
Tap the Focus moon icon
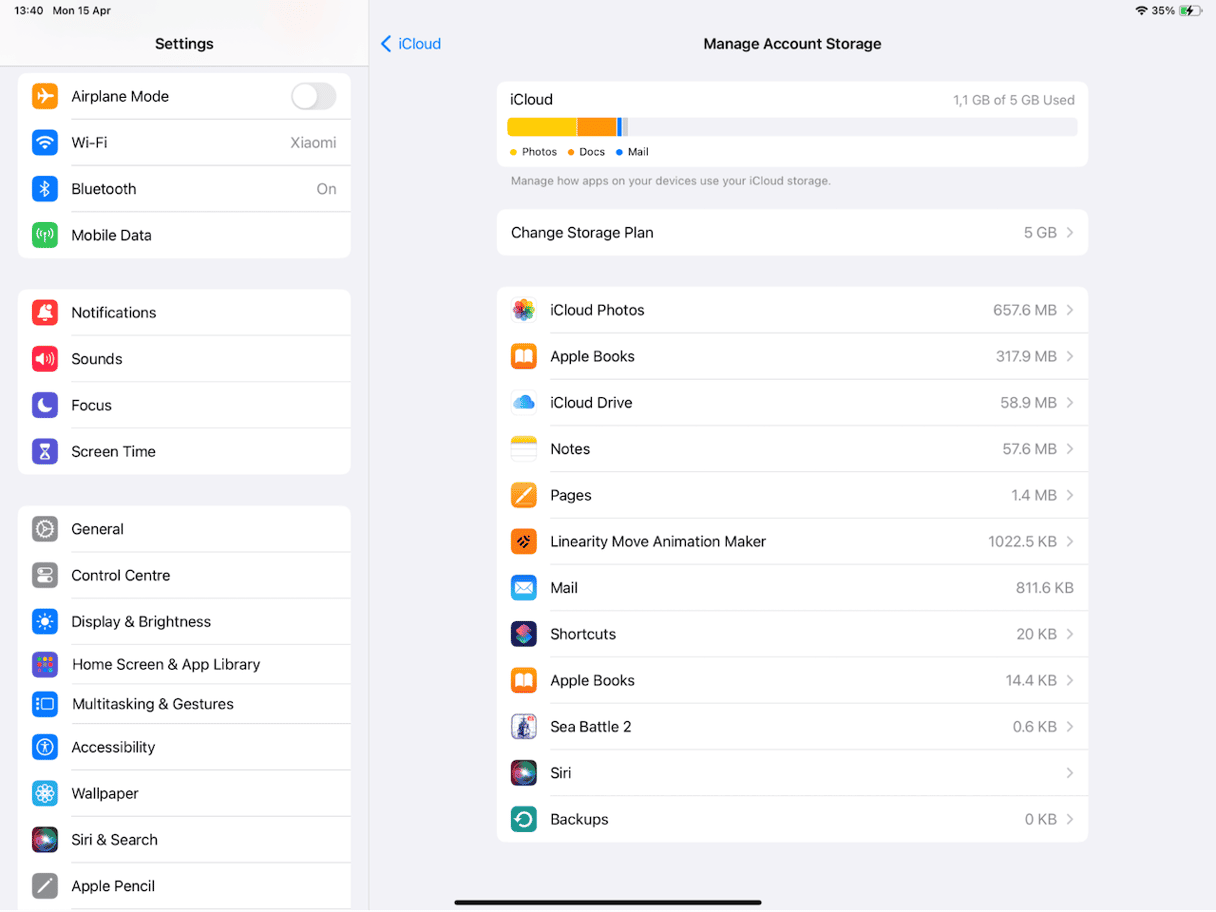pos(45,405)
